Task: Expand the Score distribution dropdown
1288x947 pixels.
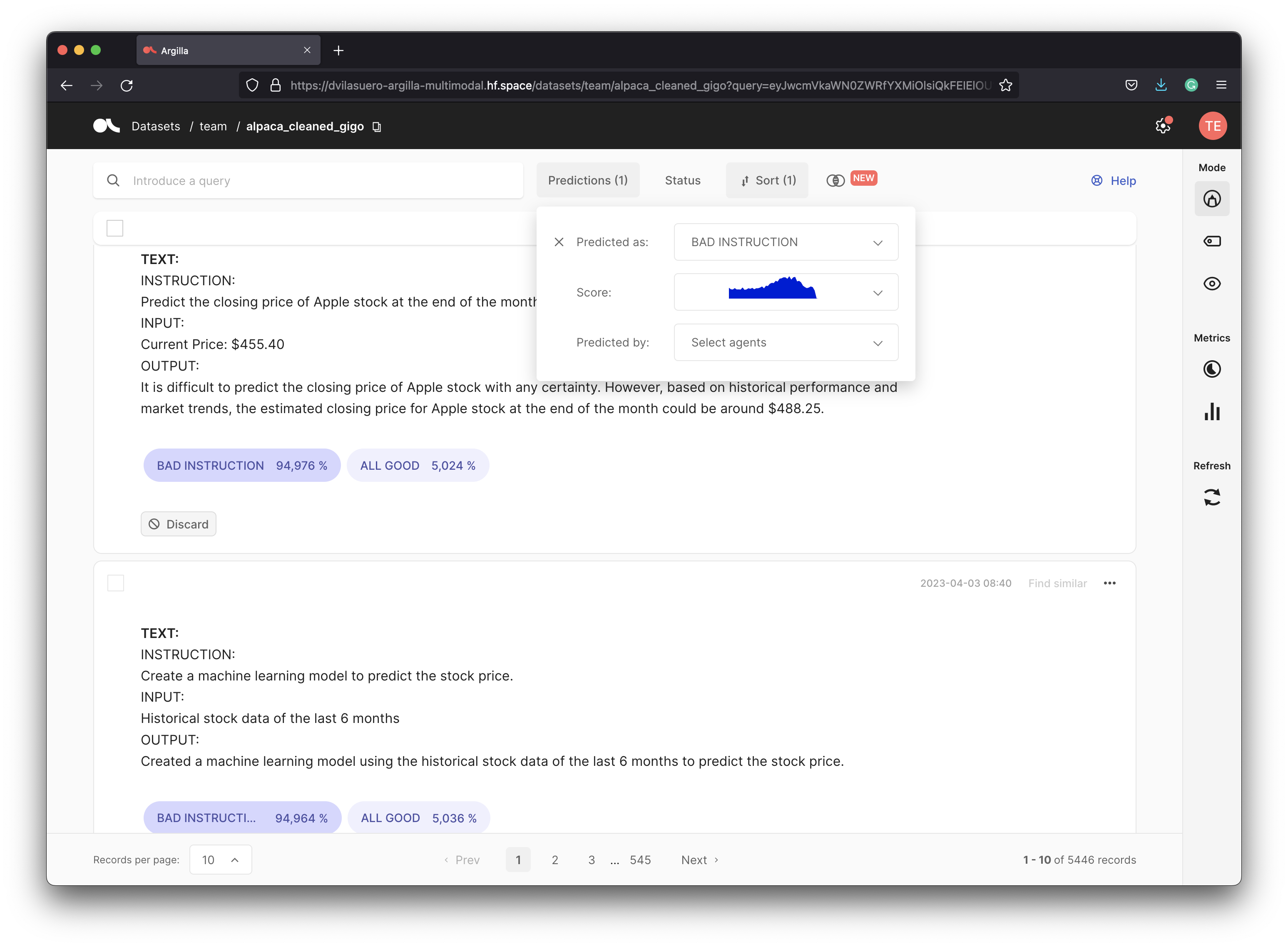Action: click(877, 292)
